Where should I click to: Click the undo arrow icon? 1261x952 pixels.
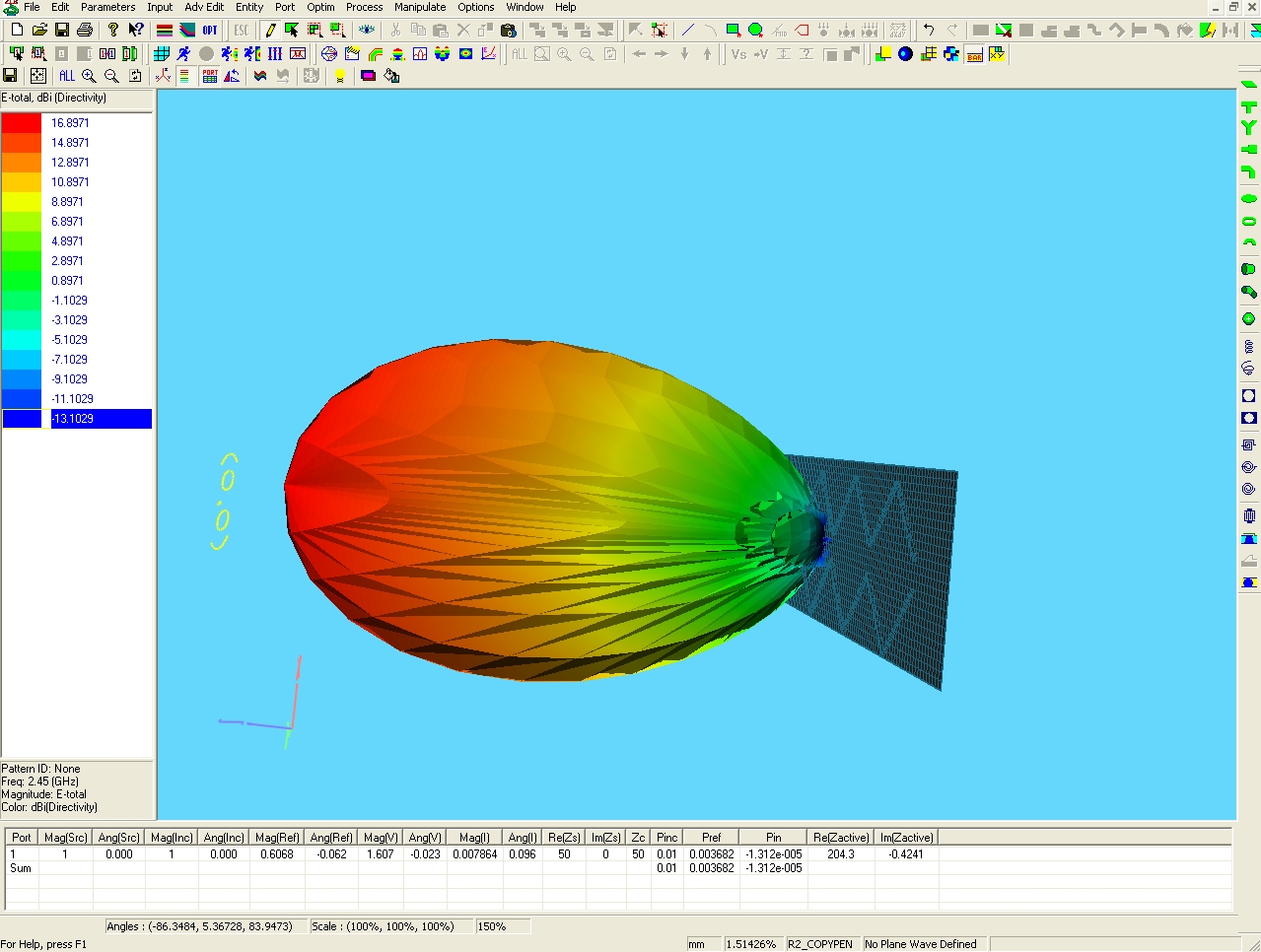[929, 31]
